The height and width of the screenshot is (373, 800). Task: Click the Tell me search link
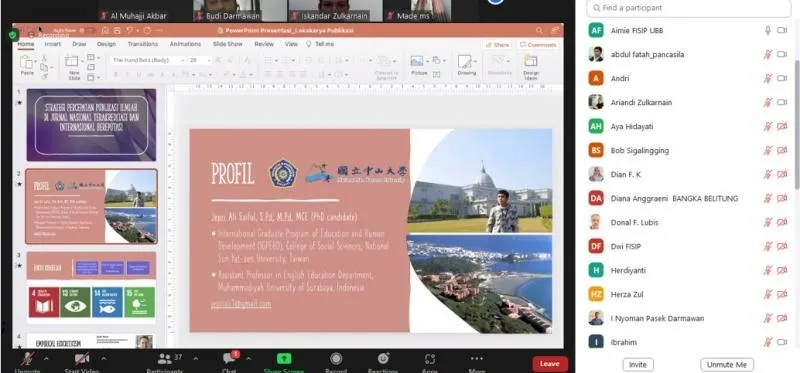[320, 44]
